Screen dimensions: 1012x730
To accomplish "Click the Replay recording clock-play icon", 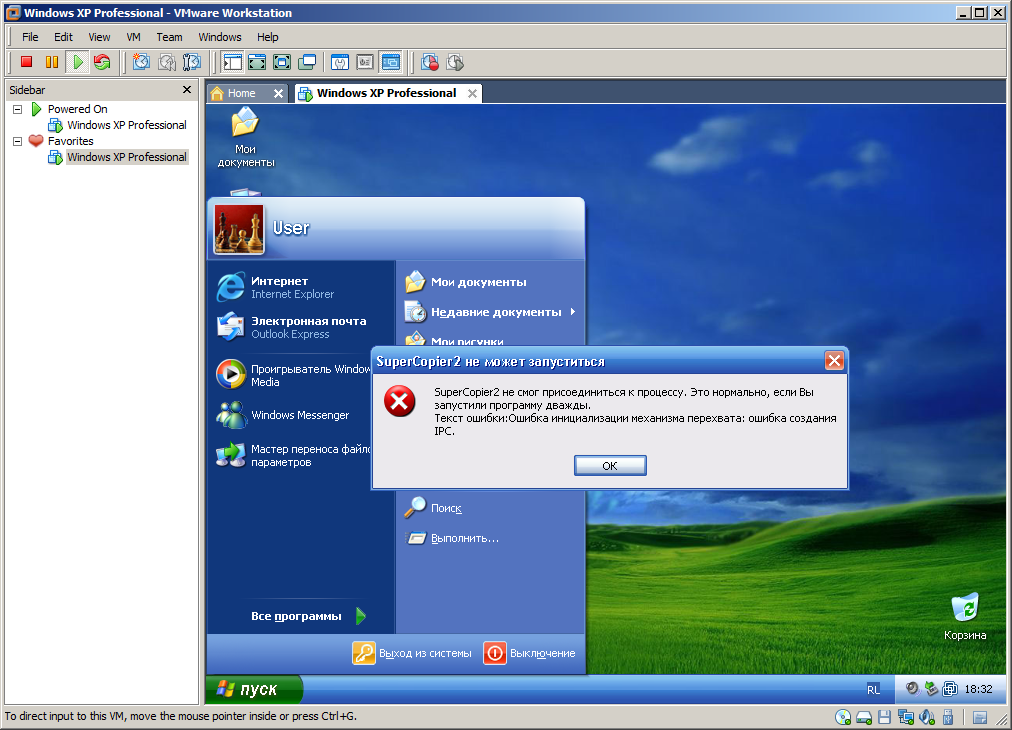I will tap(455, 62).
